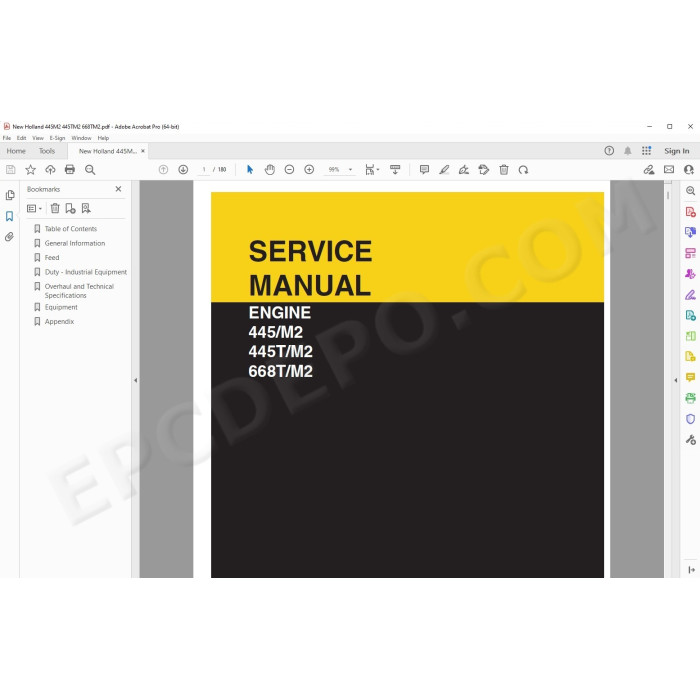Open the Find text magnifier tool
Screen dimensions: 700x700
pyautogui.click(x=90, y=170)
